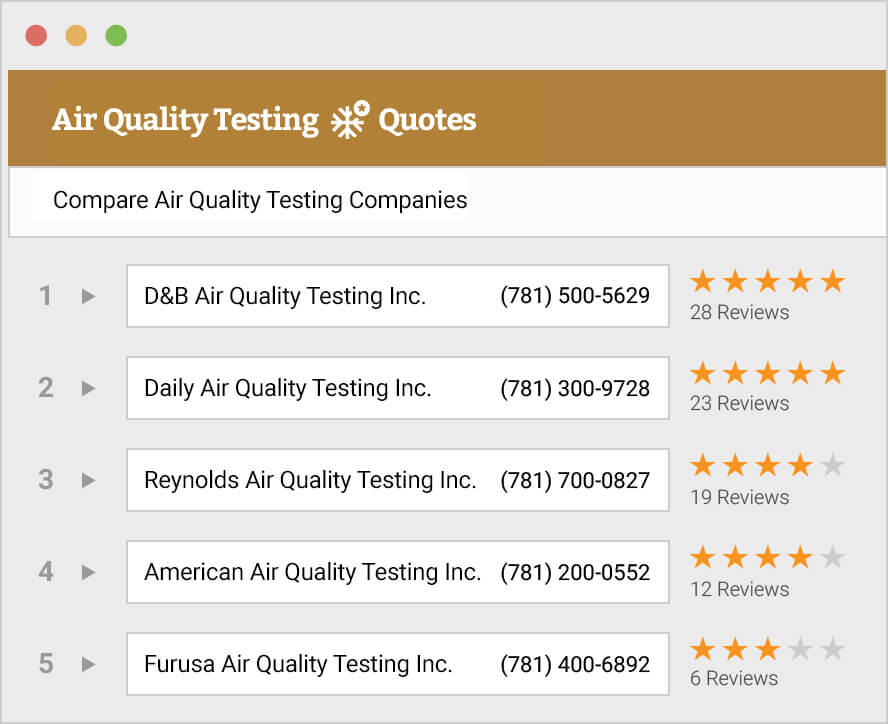
Task: Click the 19 Reviews link for Reynolds
Action: (740, 497)
